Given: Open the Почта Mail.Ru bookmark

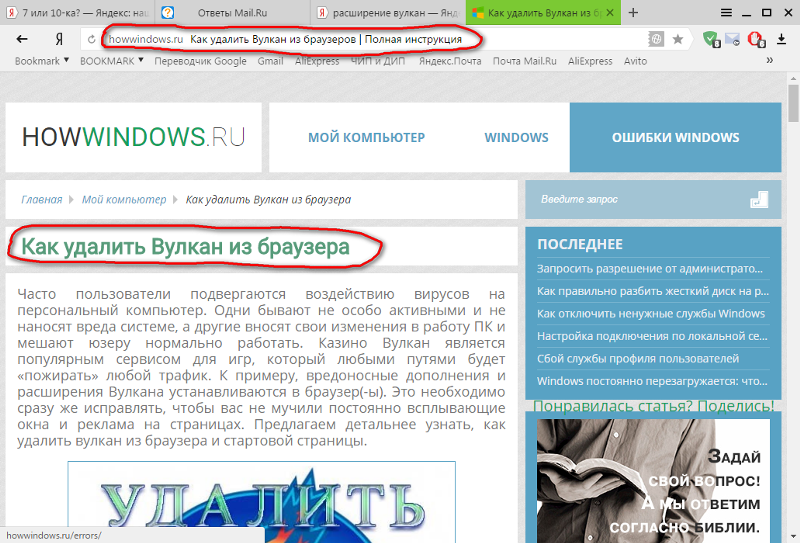Looking at the screenshot, I should click(524, 61).
